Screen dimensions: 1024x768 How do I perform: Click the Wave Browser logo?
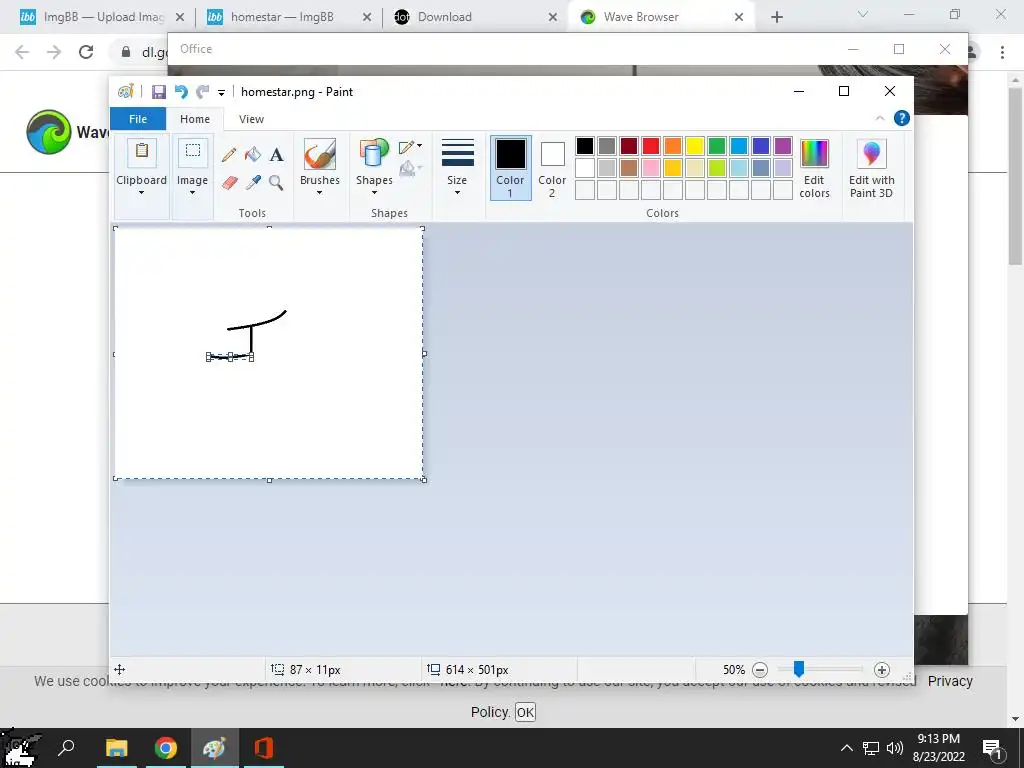[x=49, y=132]
